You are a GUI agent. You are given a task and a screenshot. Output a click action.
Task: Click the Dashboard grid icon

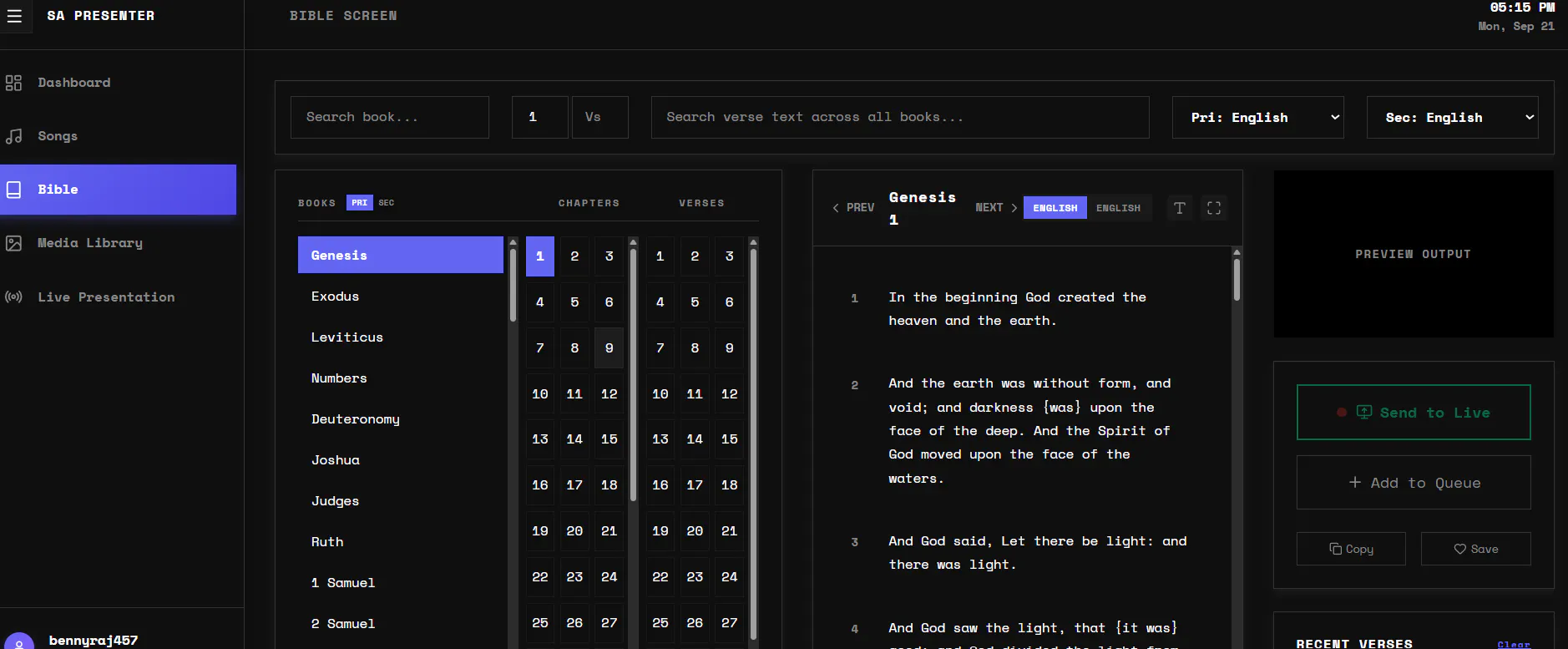click(13, 83)
